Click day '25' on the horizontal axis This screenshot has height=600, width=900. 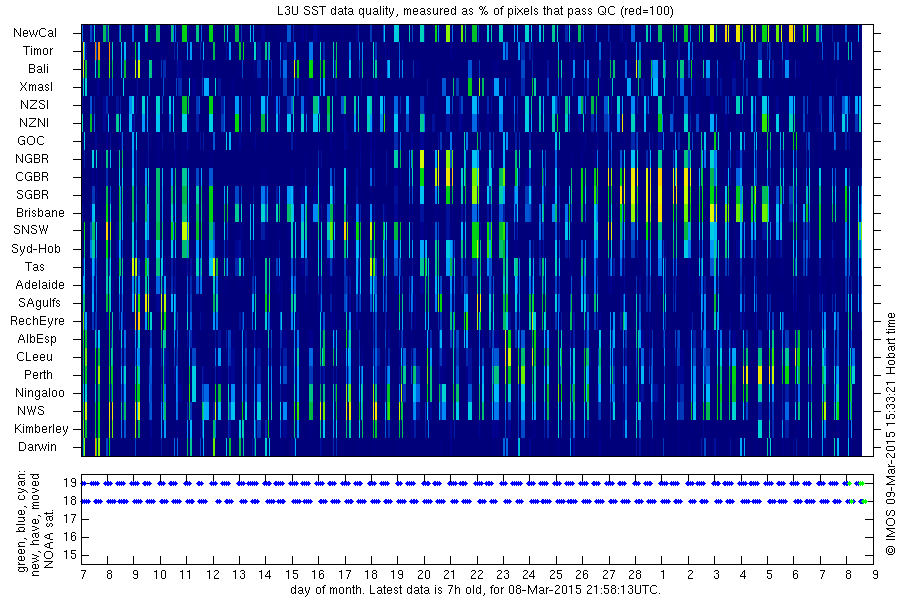click(556, 575)
